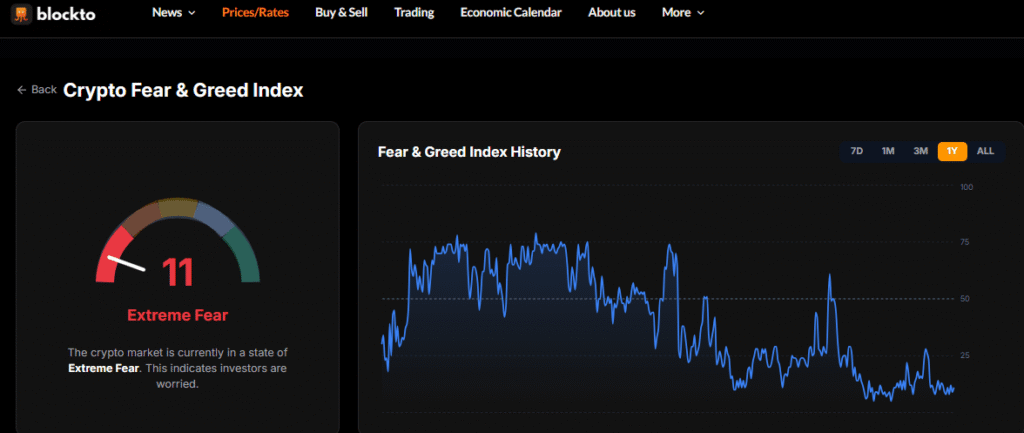Expand the More navigation menu
1024x433 pixels.
coord(683,13)
